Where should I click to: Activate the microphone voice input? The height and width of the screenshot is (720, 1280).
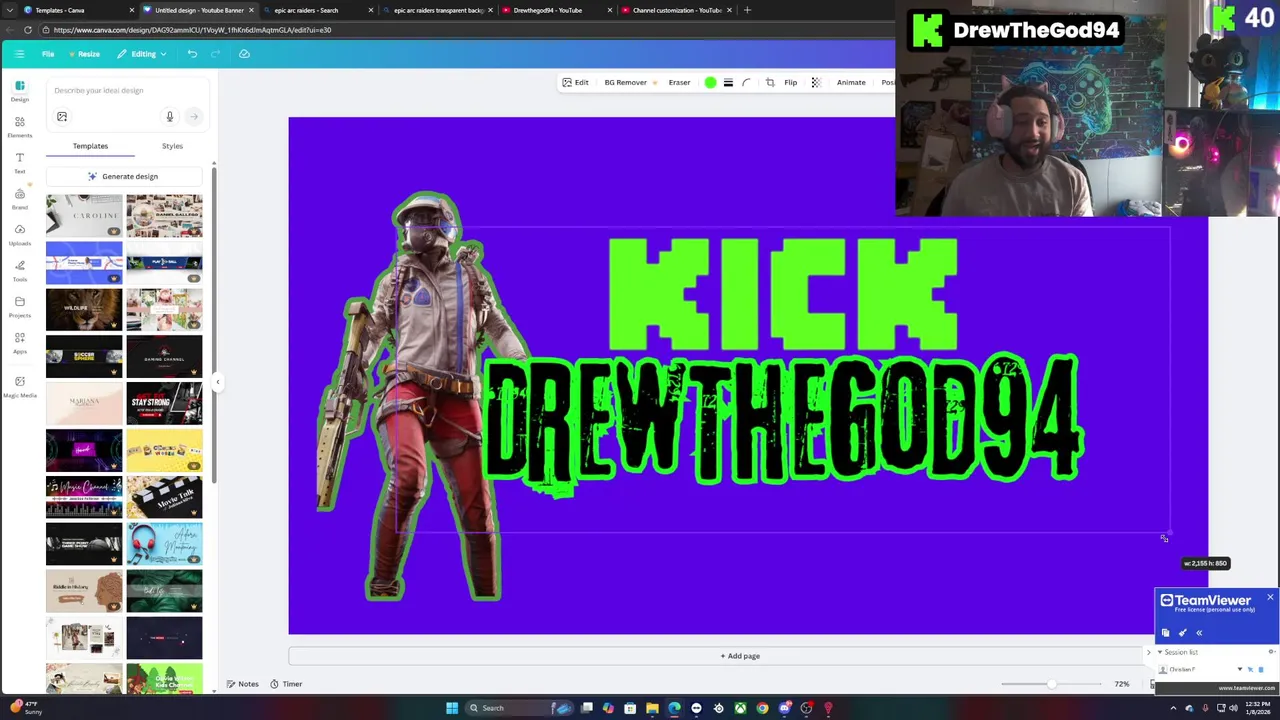[x=170, y=117]
